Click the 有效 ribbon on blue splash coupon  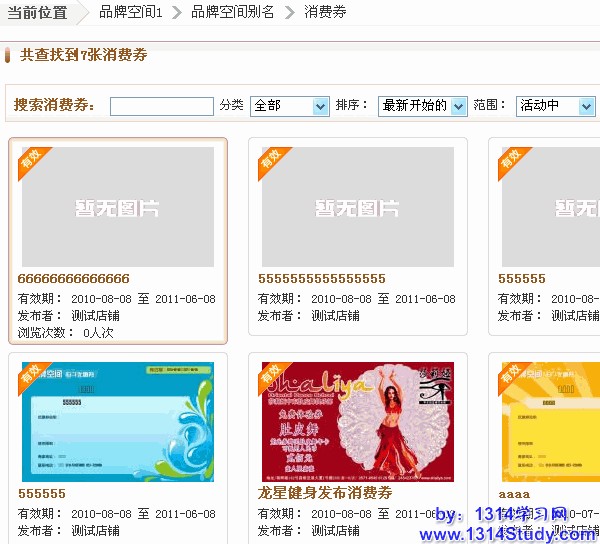pos(32,376)
